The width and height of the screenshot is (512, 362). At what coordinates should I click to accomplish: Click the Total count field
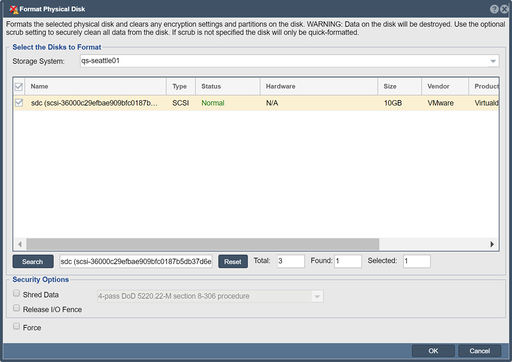pyautogui.click(x=291, y=261)
